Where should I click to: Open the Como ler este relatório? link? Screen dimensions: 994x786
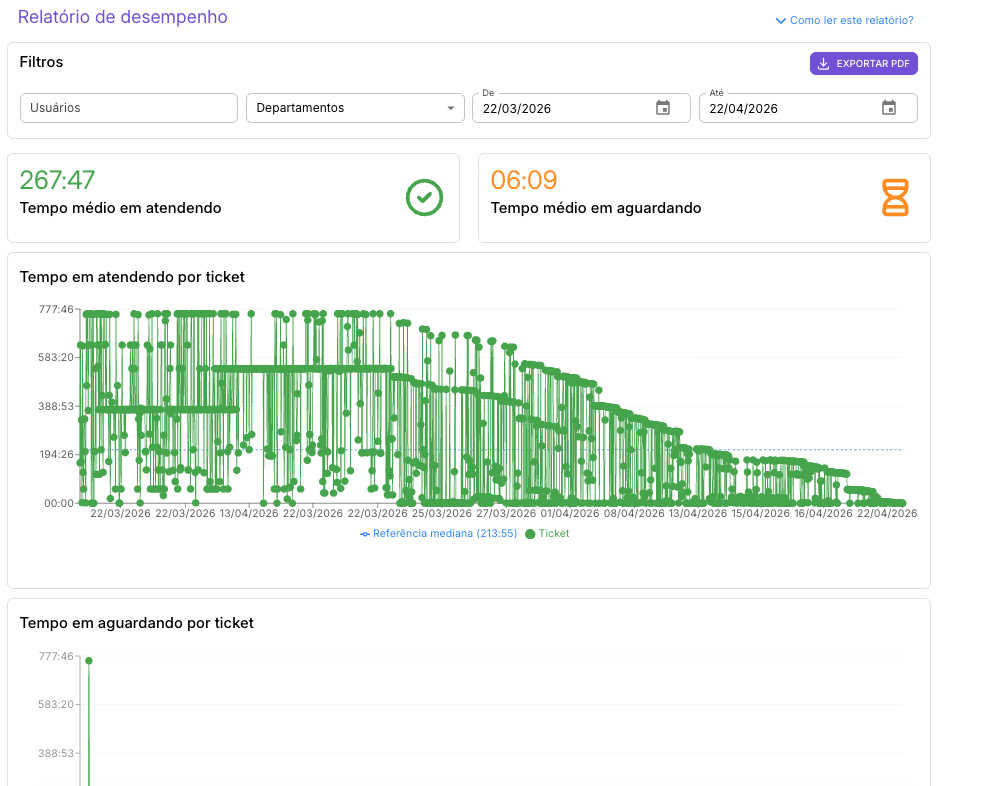851,20
